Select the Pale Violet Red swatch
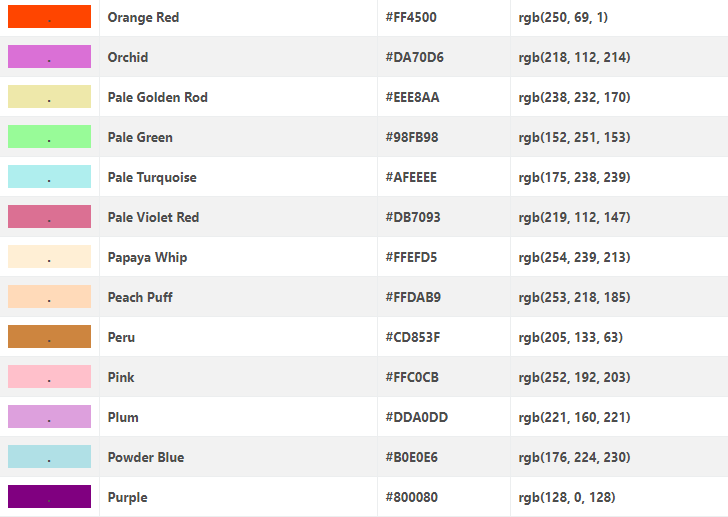The height and width of the screenshot is (517, 728). click(x=49, y=217)
